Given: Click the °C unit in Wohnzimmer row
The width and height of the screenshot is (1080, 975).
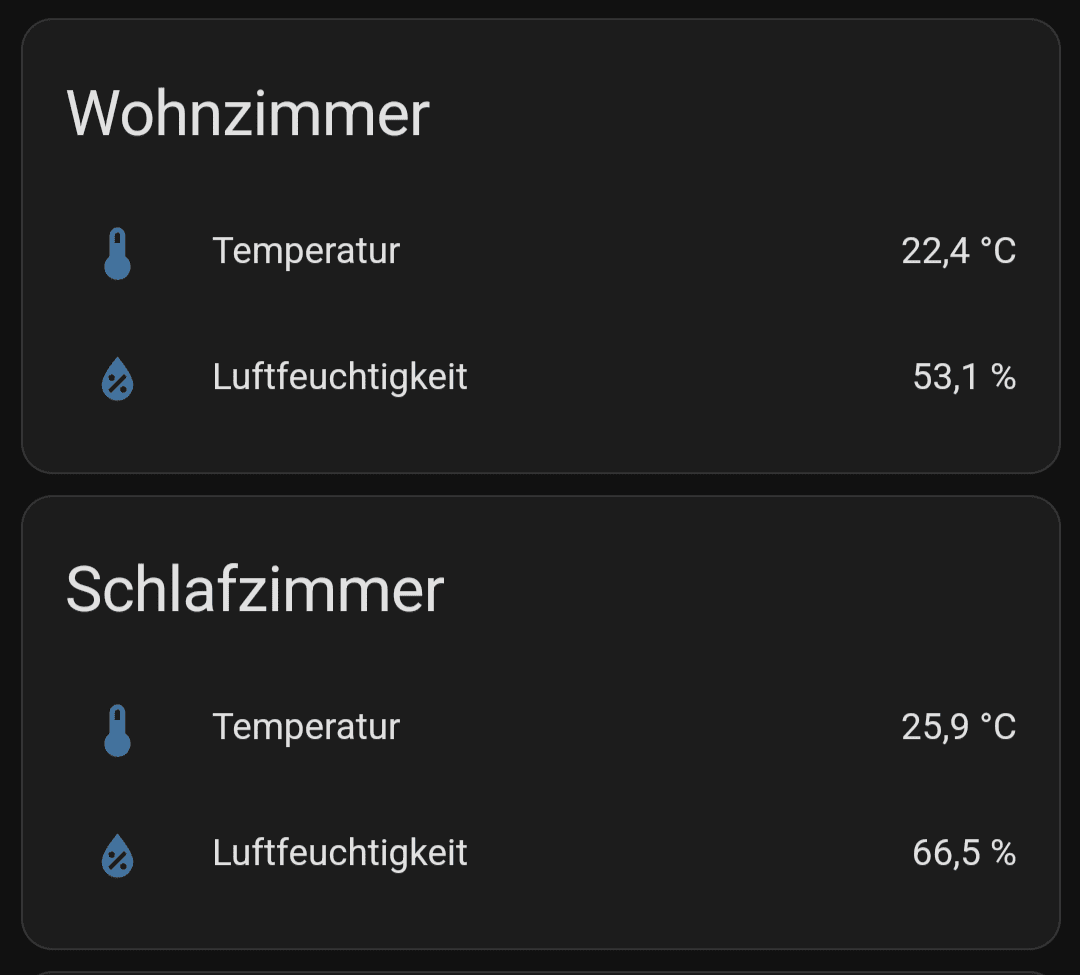Looking at the screenshot, I should point(997,251).
